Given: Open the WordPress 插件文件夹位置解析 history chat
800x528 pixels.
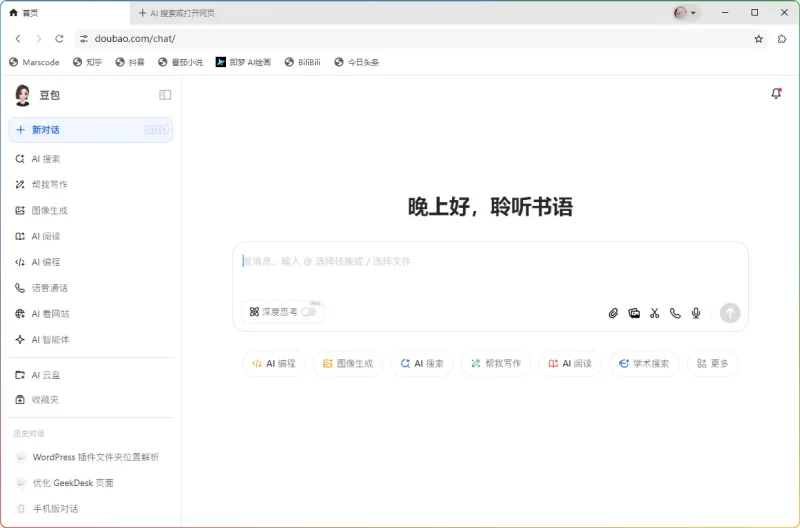Looking at the screenshot, I should click(x=90, y=457).
